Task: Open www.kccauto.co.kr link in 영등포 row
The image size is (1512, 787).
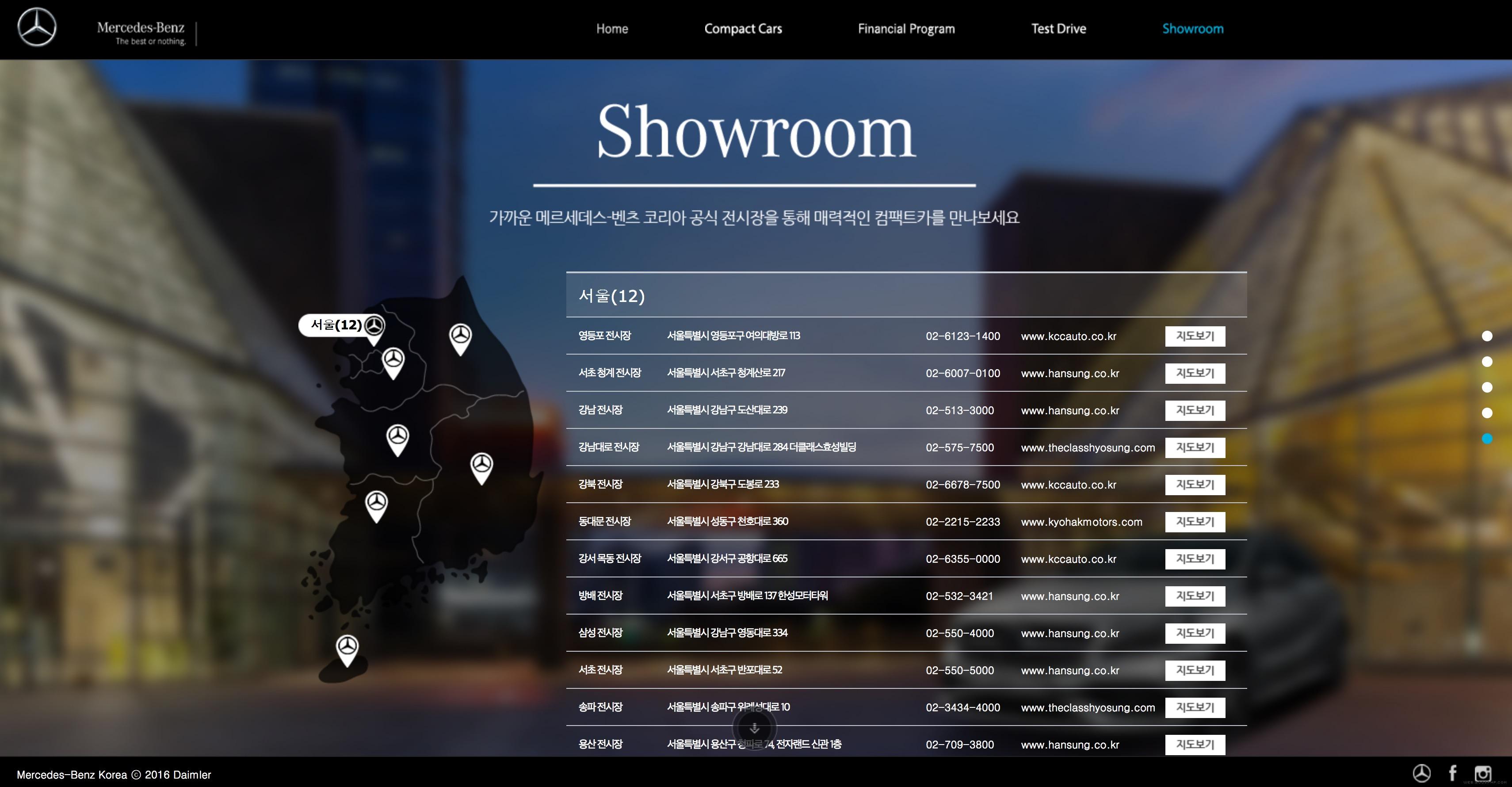Action: click(1068, 336)
